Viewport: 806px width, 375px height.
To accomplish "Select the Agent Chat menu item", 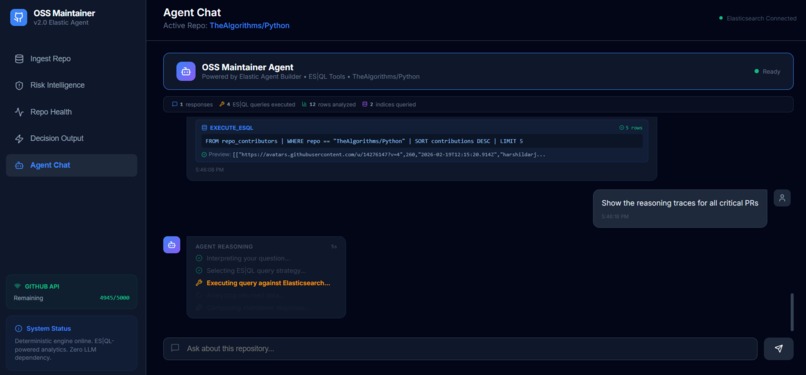I will point(71,165).
